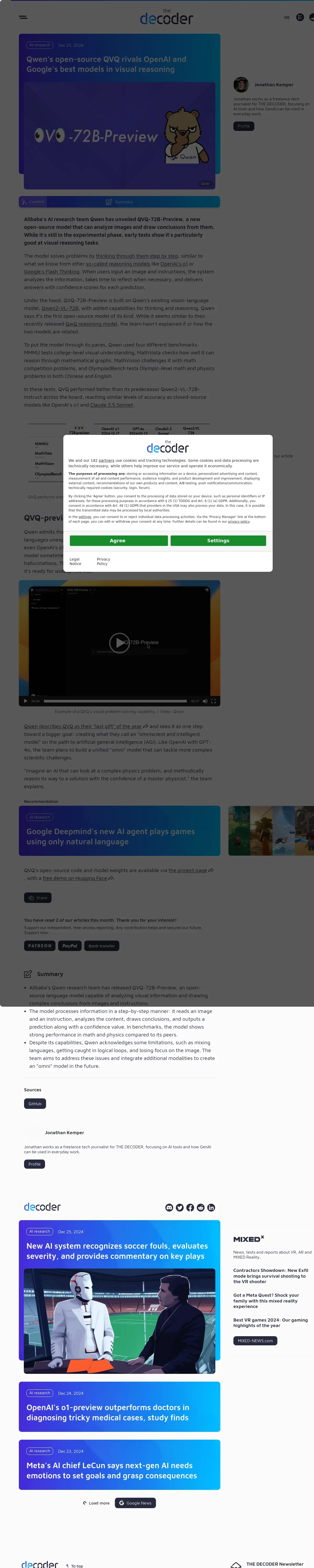Seek on the video progress bar
Screen dimensions: 314x1568
coord(115,701)
